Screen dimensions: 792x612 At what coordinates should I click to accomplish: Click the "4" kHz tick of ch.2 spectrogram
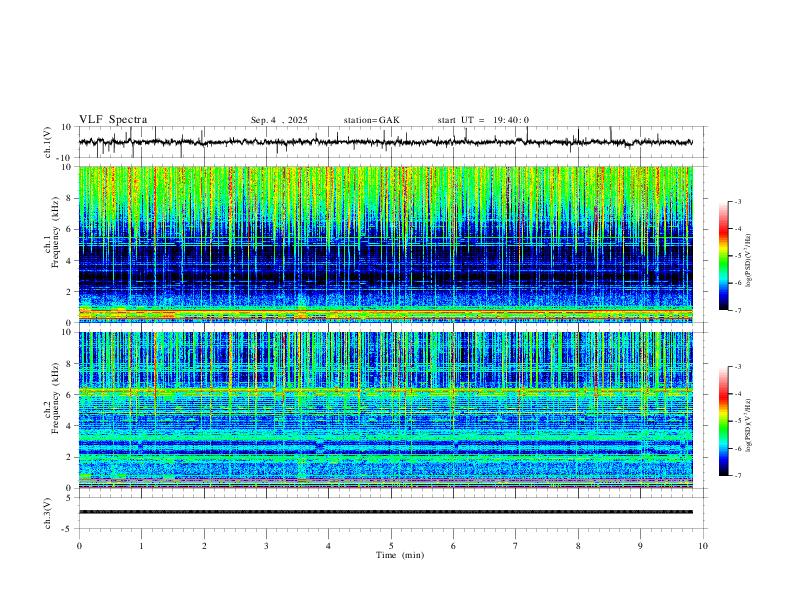tap(71, 426)
